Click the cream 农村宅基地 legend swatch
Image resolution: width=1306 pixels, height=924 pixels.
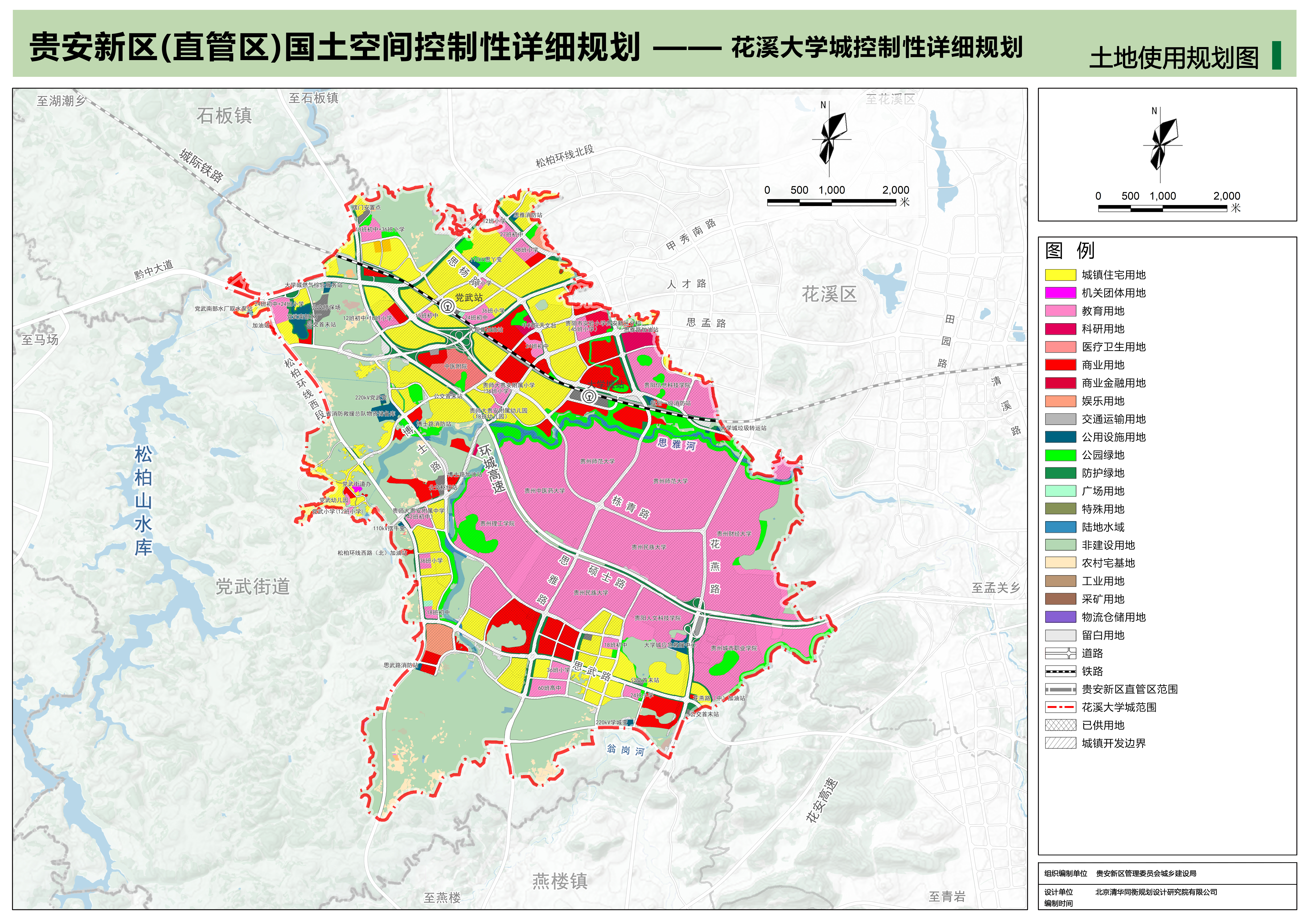pos(1060,563)
